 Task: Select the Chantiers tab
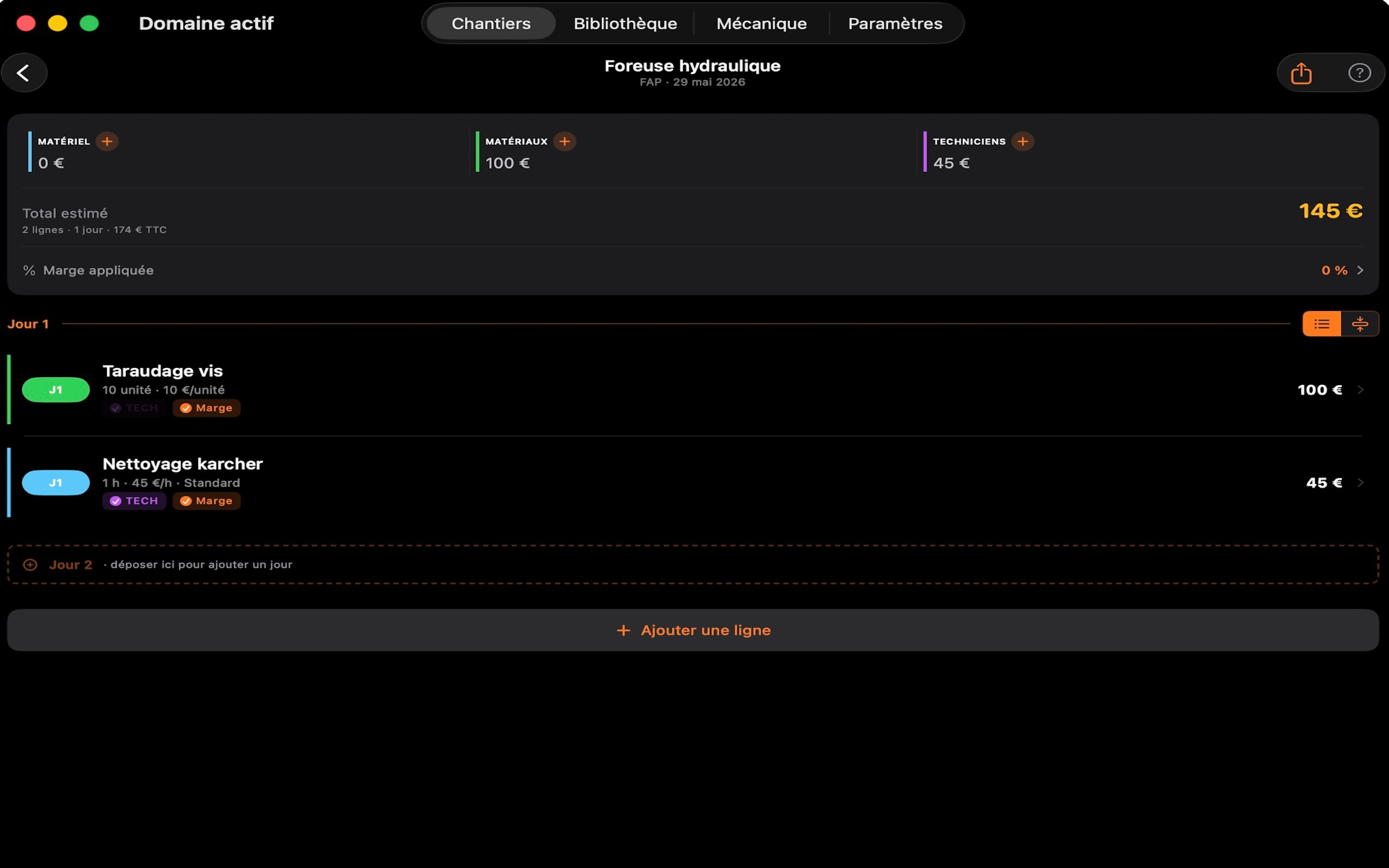[x=492, y=23]
